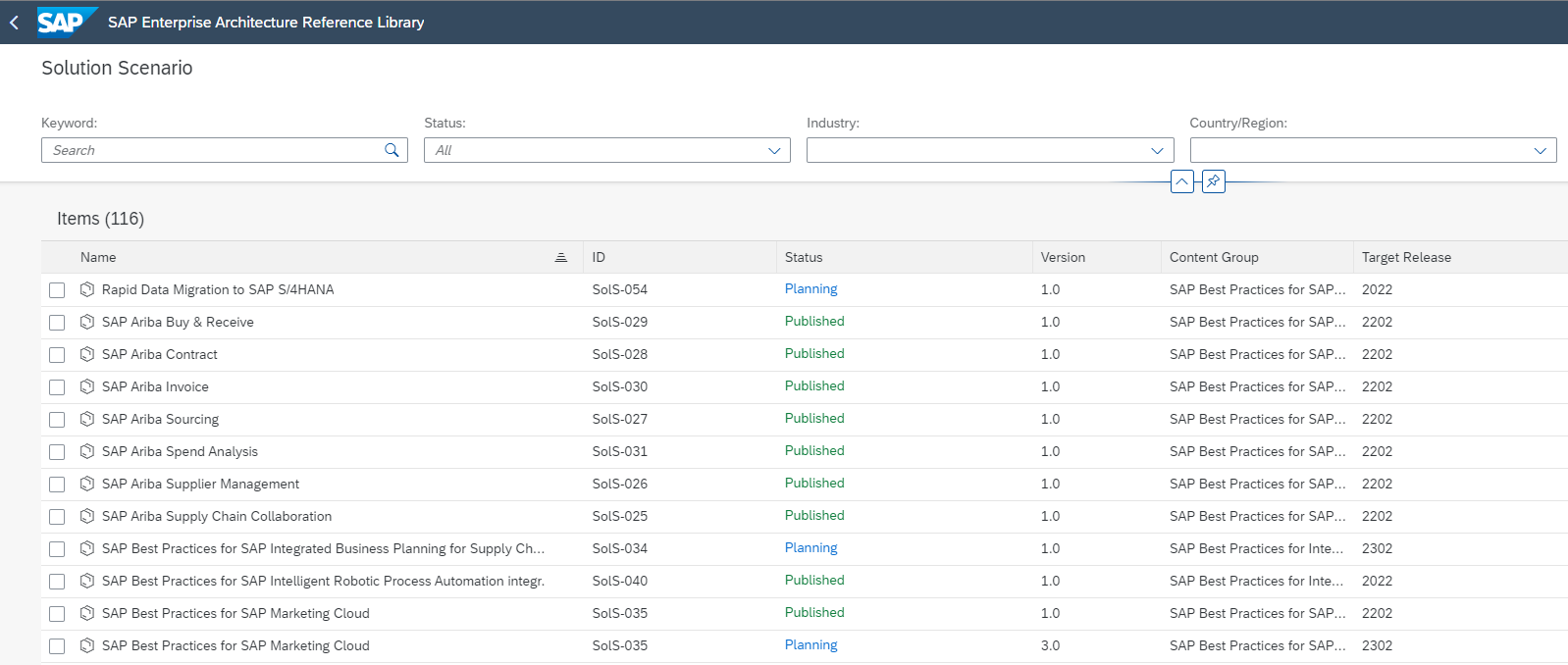Click the Status column header

(x=804, y=257)
